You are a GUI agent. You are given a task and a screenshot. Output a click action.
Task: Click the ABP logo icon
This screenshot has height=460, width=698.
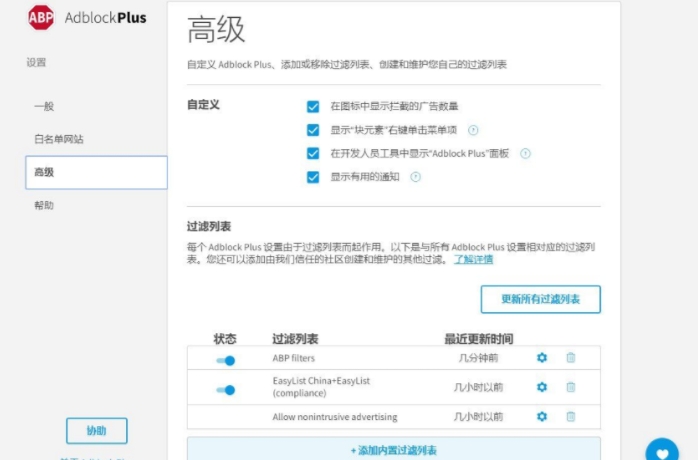click(41, 18)
